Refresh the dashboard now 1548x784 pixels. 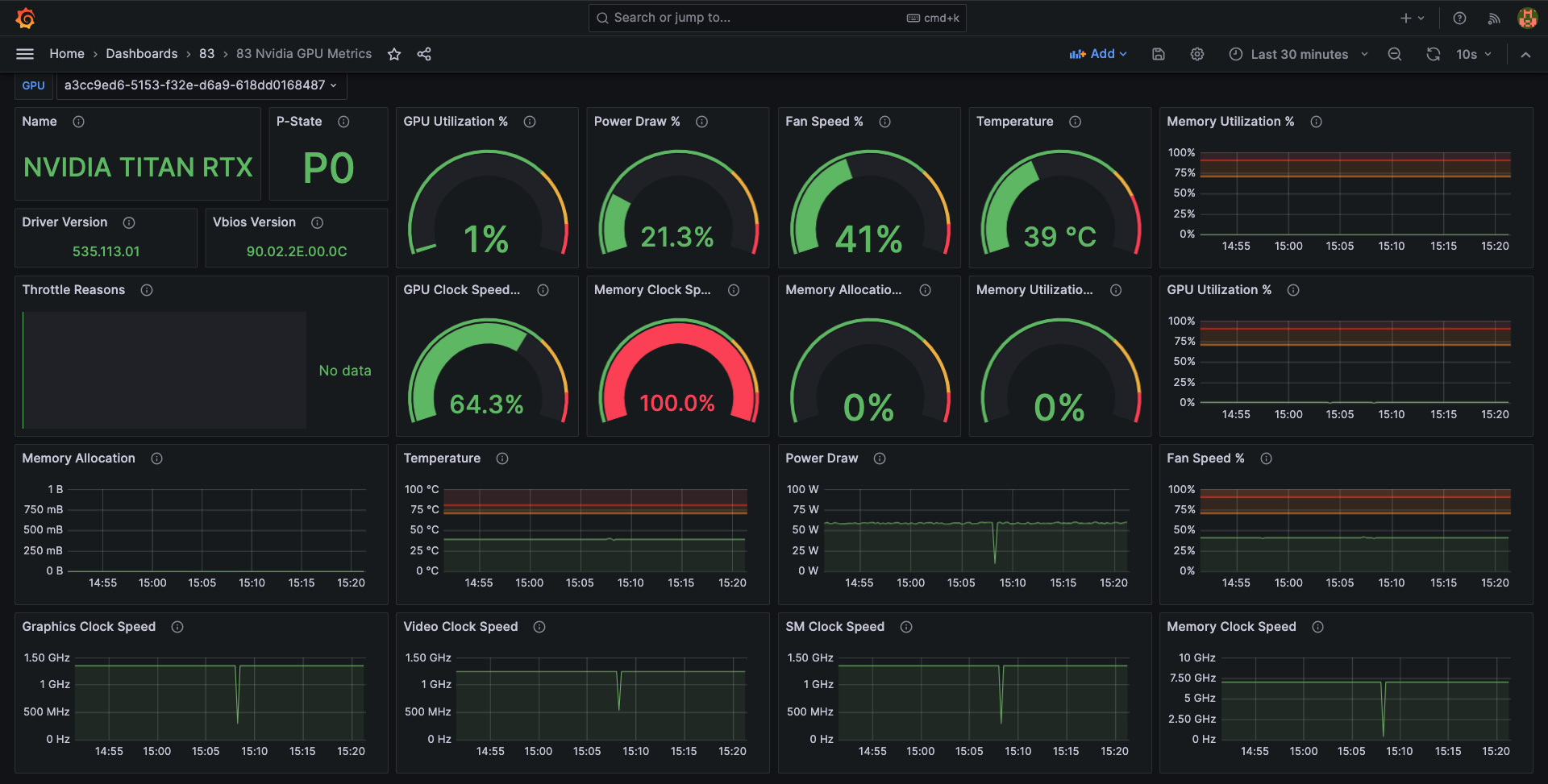1434,54
